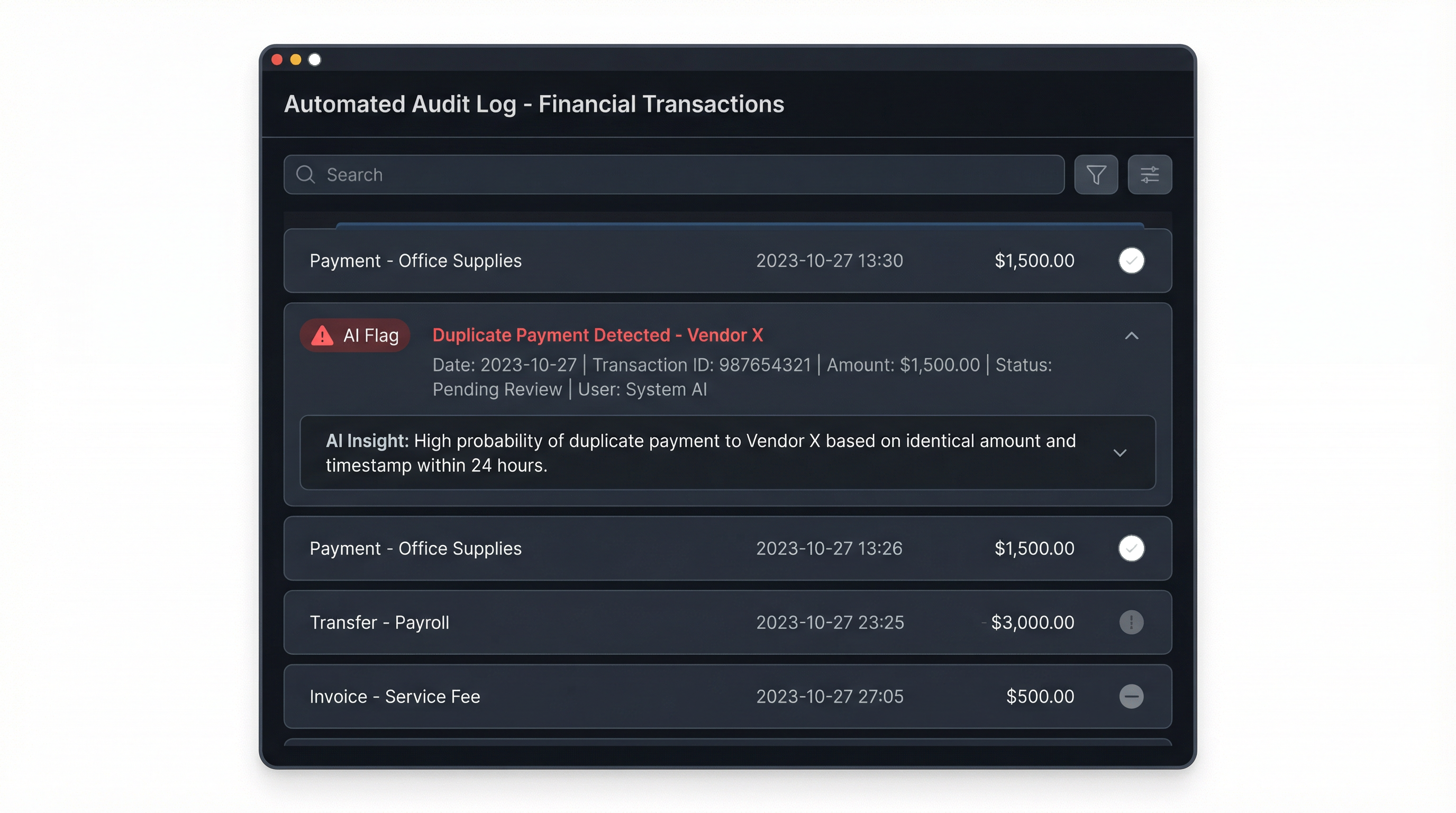Screen dimensions: 1456x813
Task: Select the Pending Review status text
Action: [496, 389]
